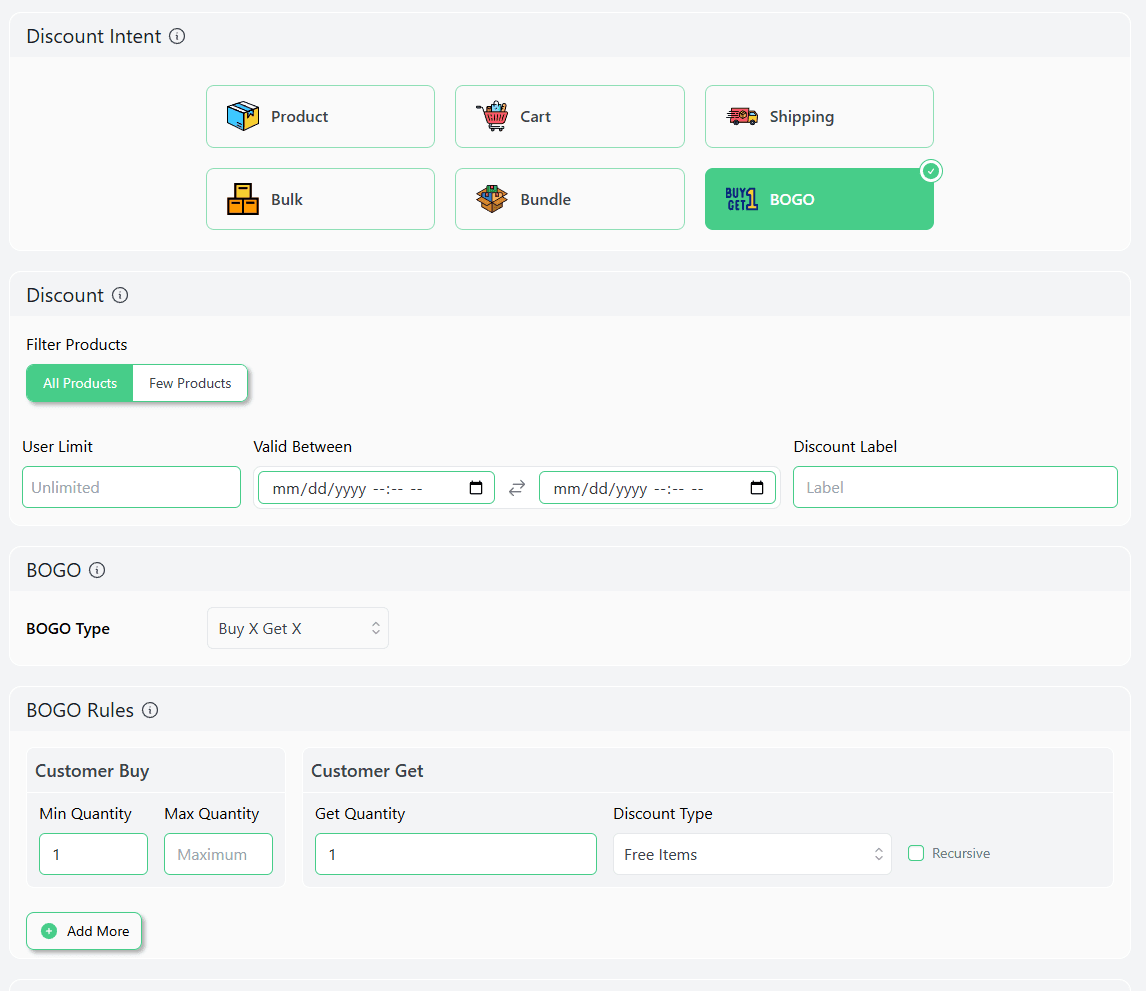Click the BOGO Type label text

click(68, 629)
